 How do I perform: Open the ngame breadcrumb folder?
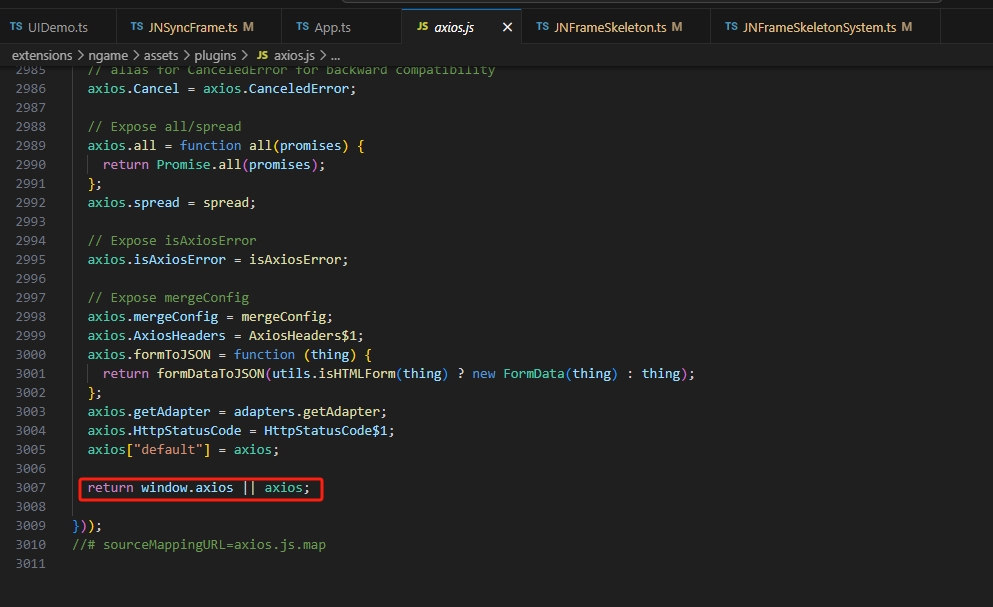[x=108, y=56]
